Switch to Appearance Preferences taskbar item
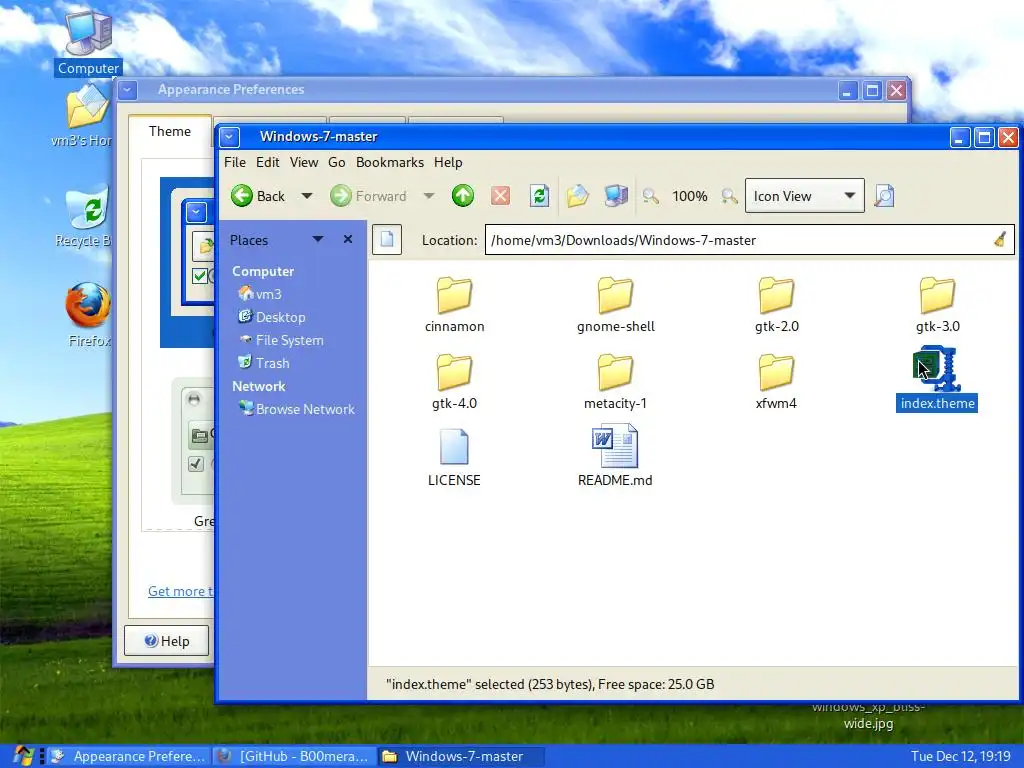This screenshot has width=1024, height=768. [x=129, y=756]
